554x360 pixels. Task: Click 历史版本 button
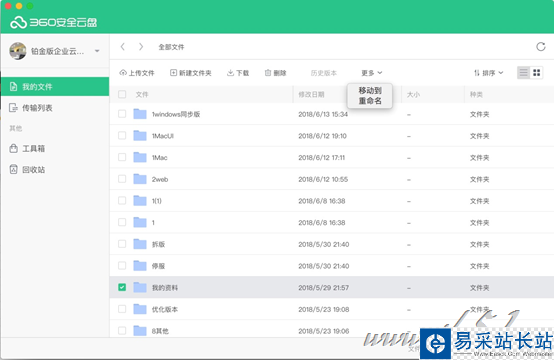click(324, 73)
